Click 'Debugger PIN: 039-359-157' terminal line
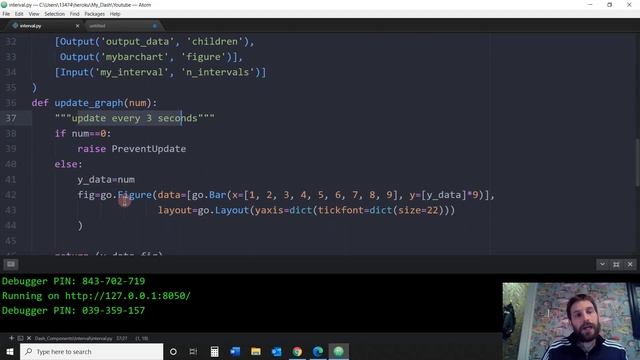 tap(73, 311)
